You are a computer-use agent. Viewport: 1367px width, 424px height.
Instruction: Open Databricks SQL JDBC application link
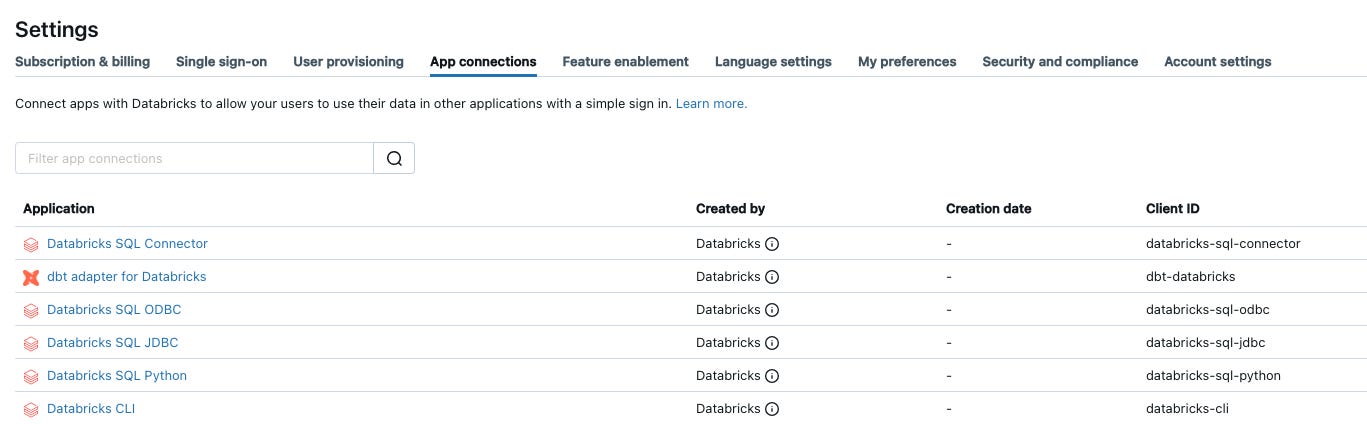click(x=112, y=343)
